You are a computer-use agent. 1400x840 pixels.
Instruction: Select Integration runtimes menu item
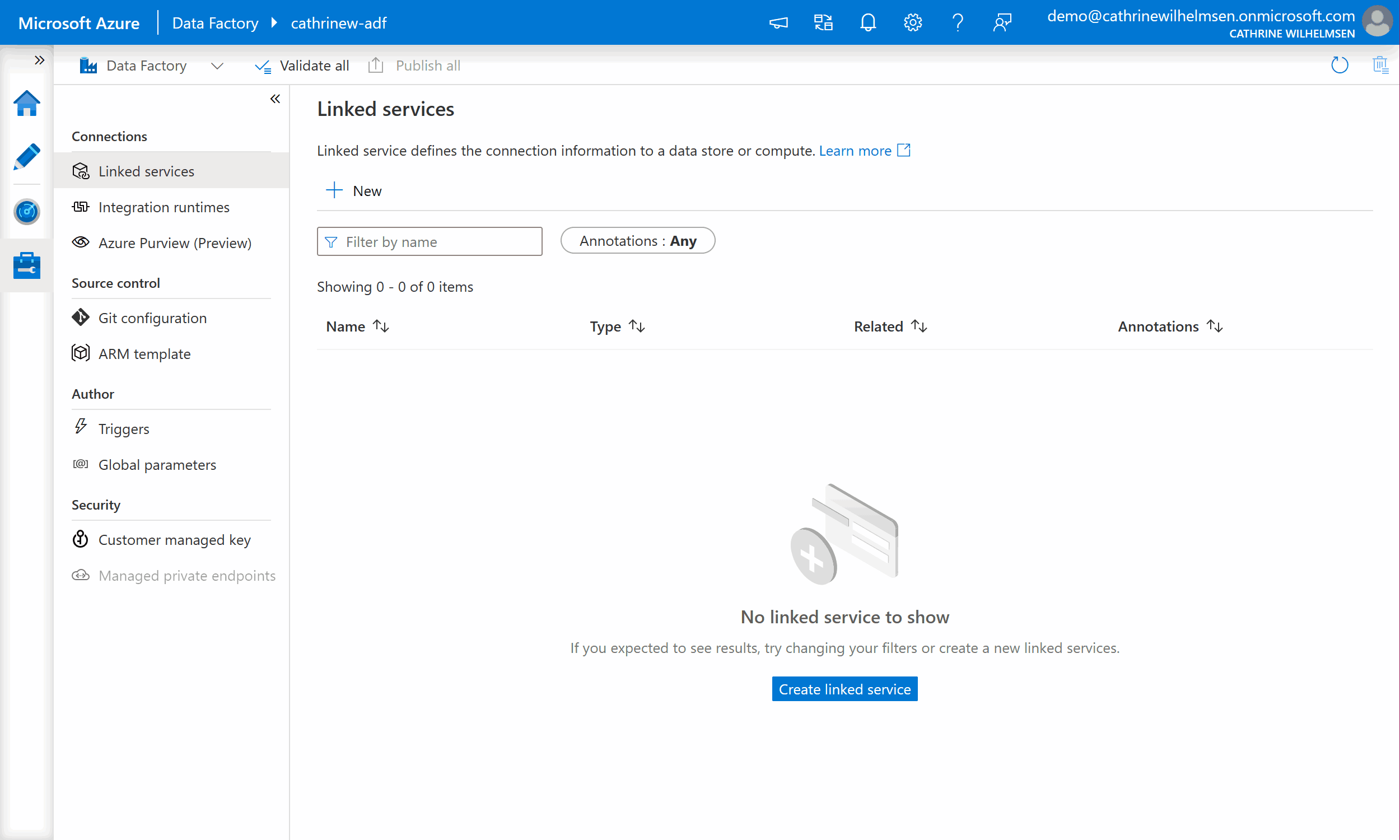point(164,207)
